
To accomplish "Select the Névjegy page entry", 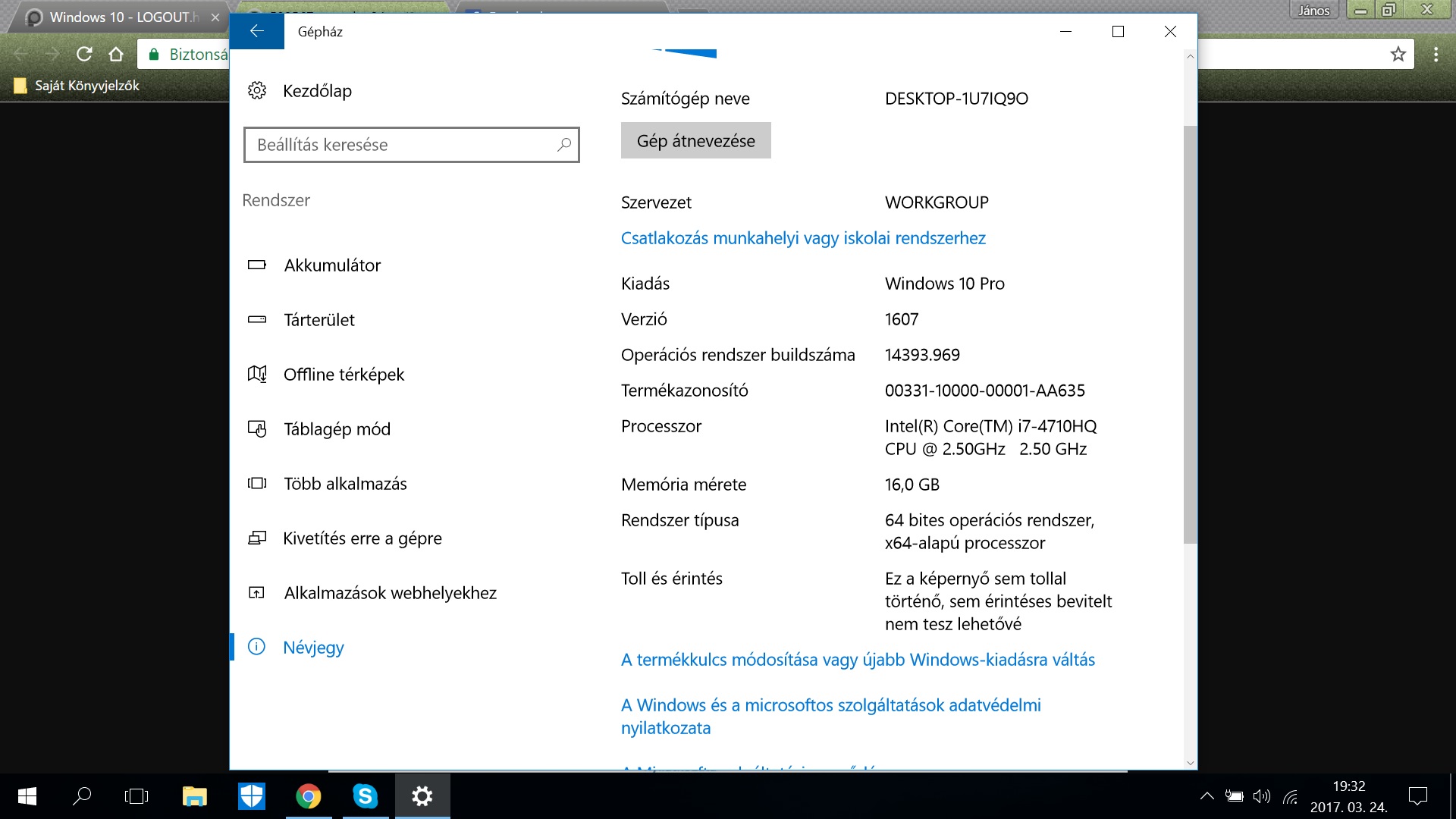I will (313, 648).
